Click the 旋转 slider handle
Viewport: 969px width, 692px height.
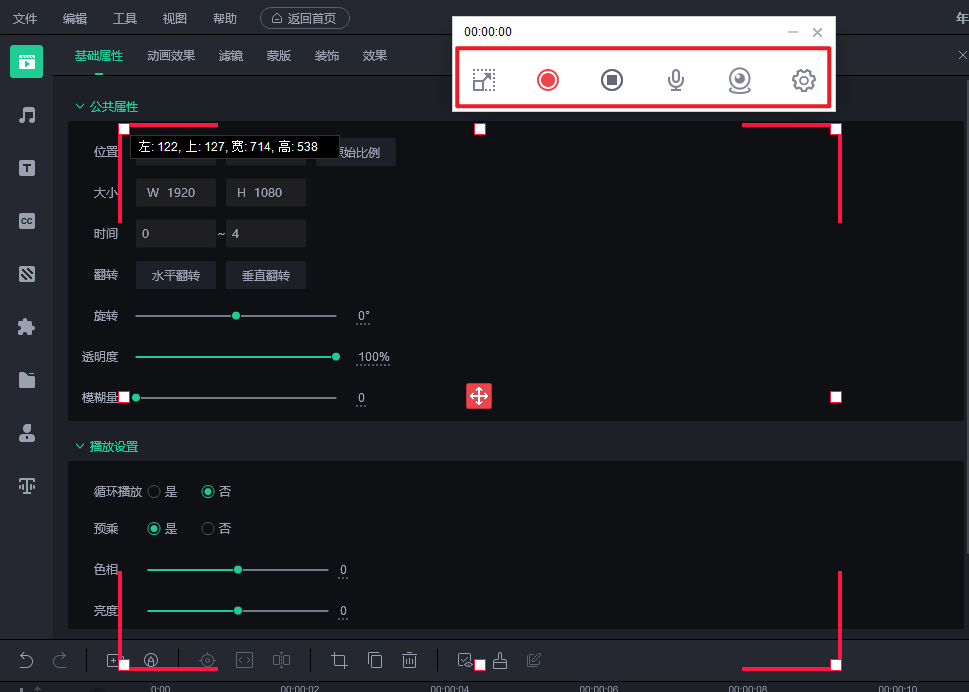click(236, 316)
